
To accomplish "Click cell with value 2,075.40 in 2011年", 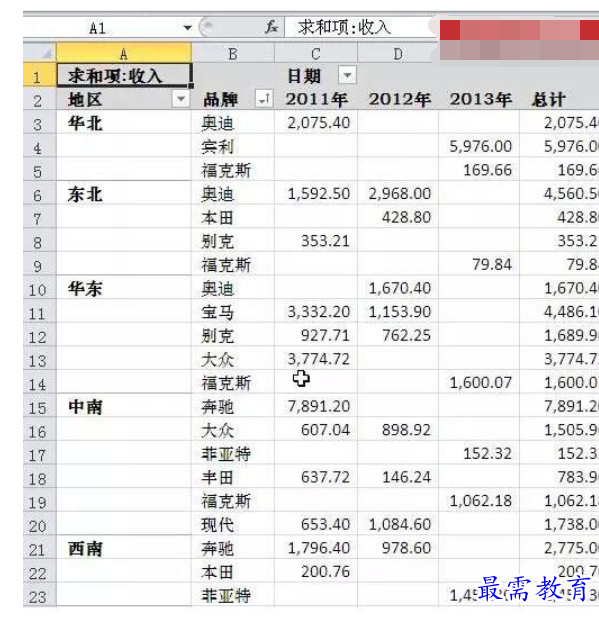I will [316, 123].
